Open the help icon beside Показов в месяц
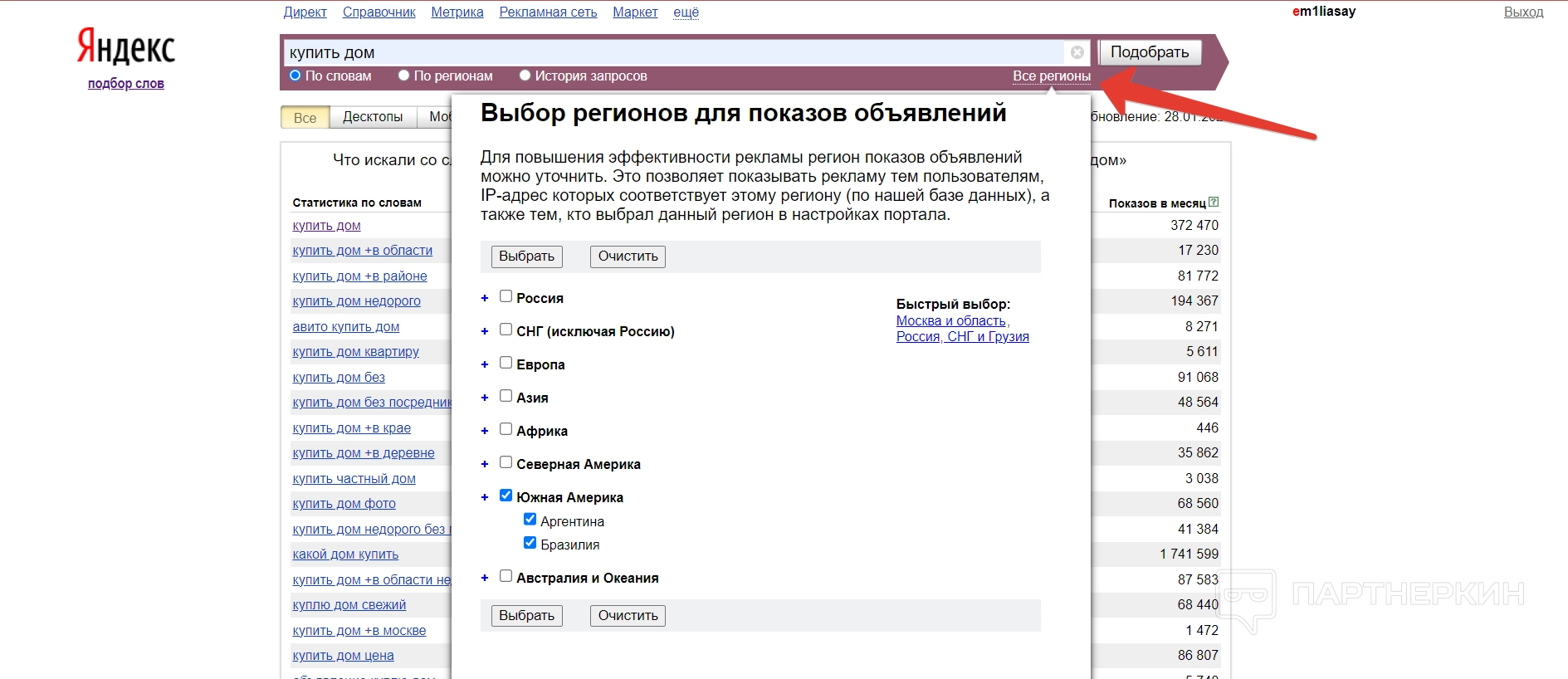The image size is (1568, 679). (1214, 202)
